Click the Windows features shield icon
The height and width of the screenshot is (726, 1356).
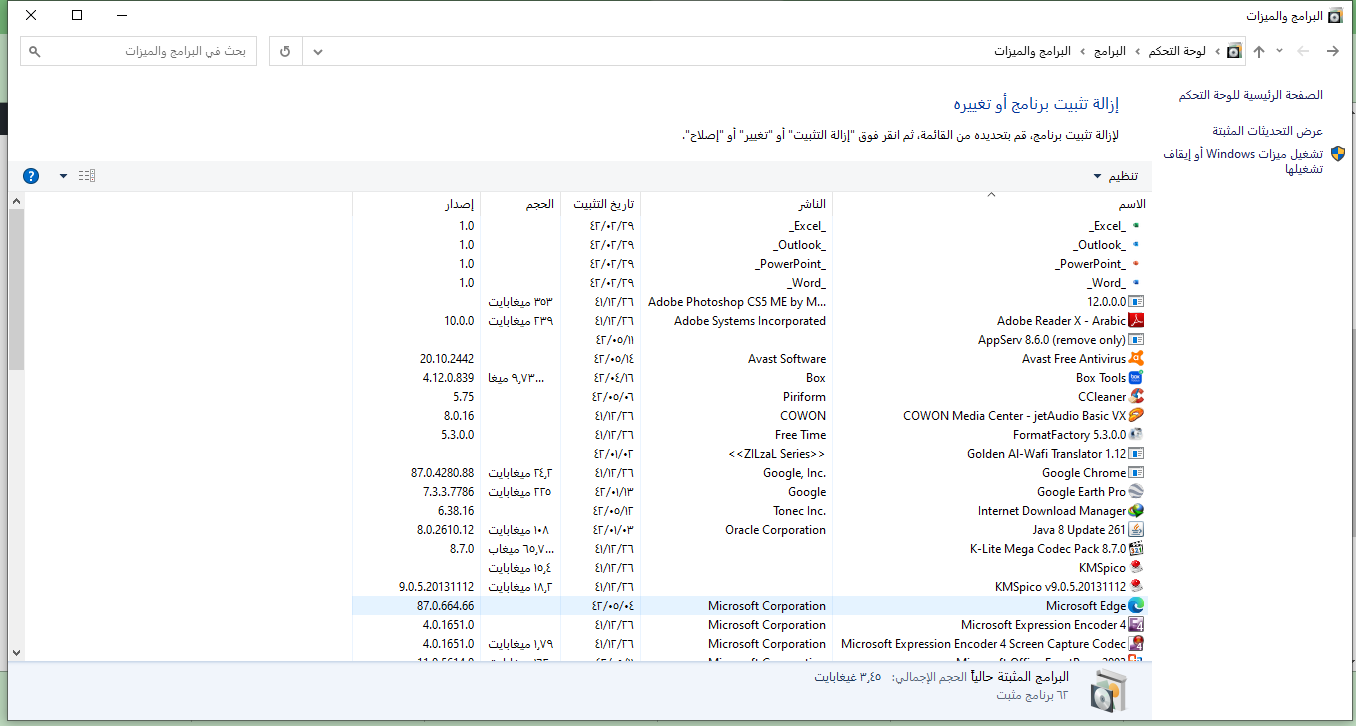pos(1337,154)
